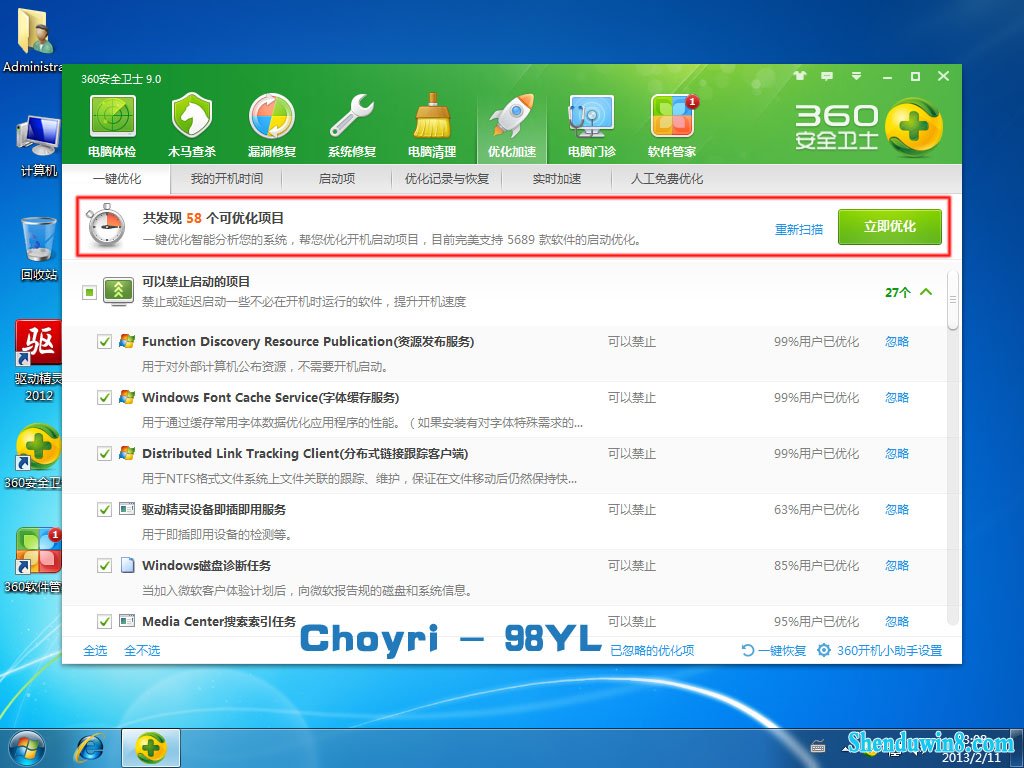Open the feedback speech bubble icon
The image size is (1024, 768).
[x=827, y=76]
